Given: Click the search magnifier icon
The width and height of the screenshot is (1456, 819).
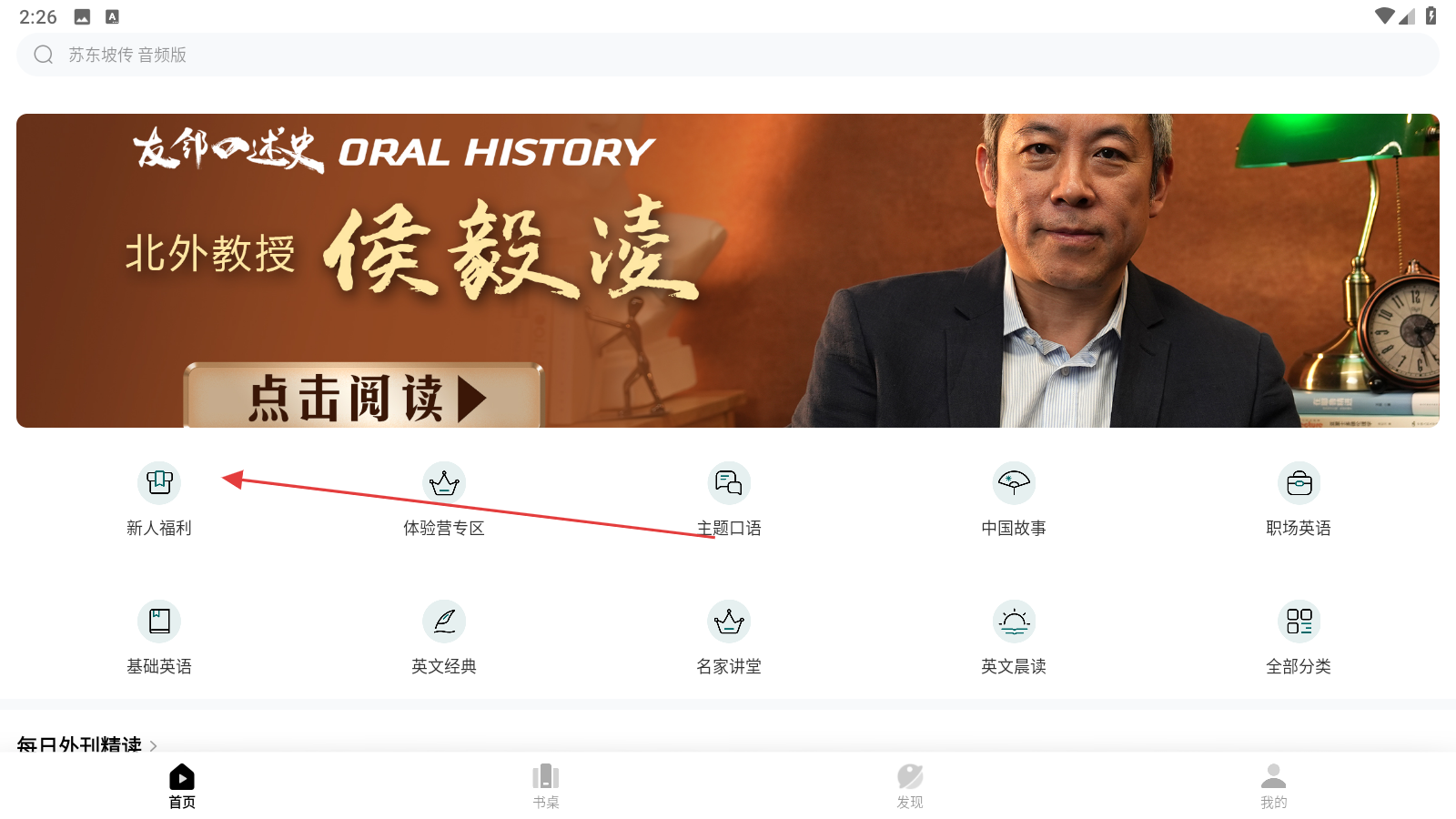Looking at the screenshot, I should click(44, 55).
